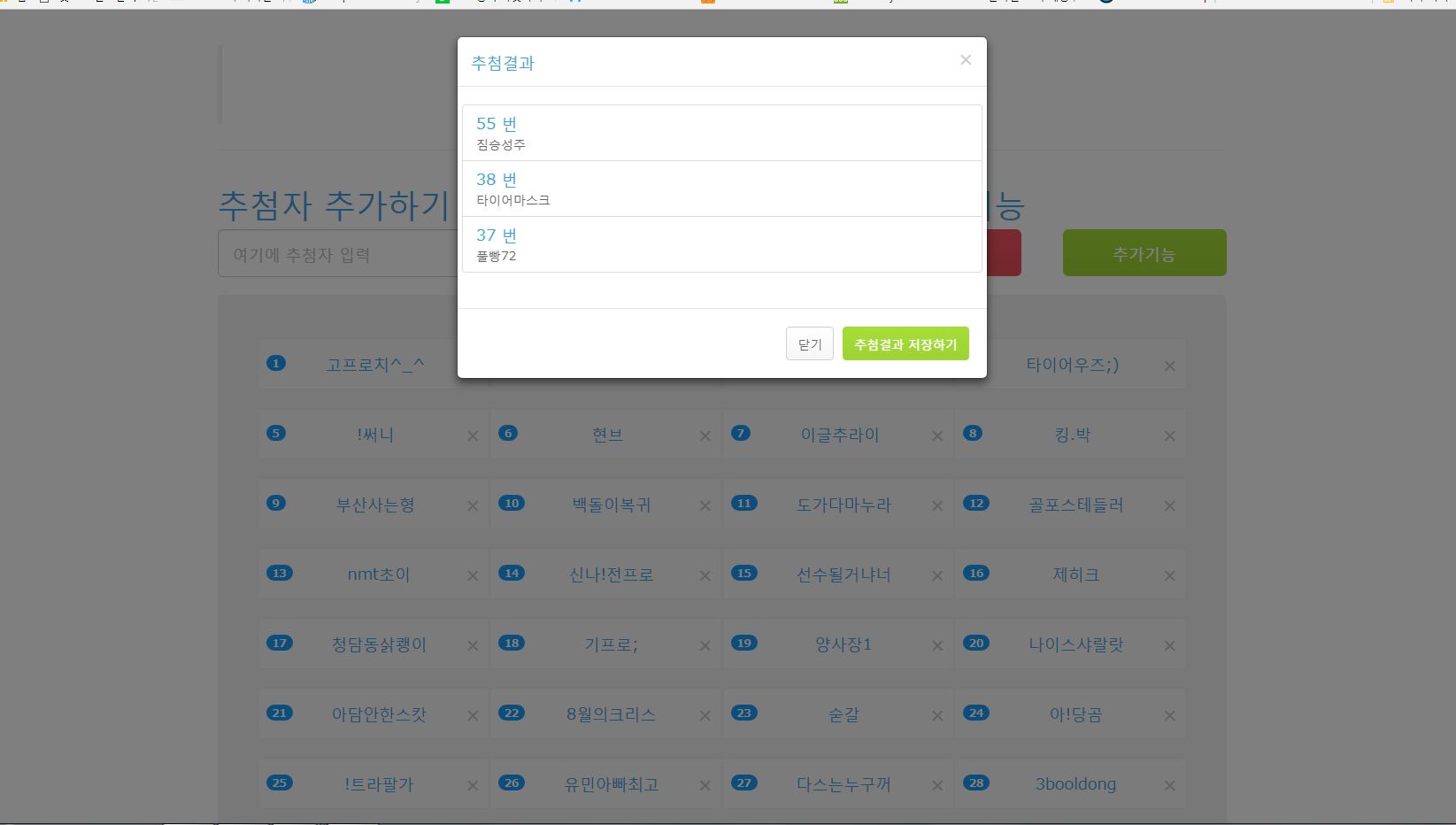Select the 38 번 타이어마스크 result

click(x=721, y=189)
